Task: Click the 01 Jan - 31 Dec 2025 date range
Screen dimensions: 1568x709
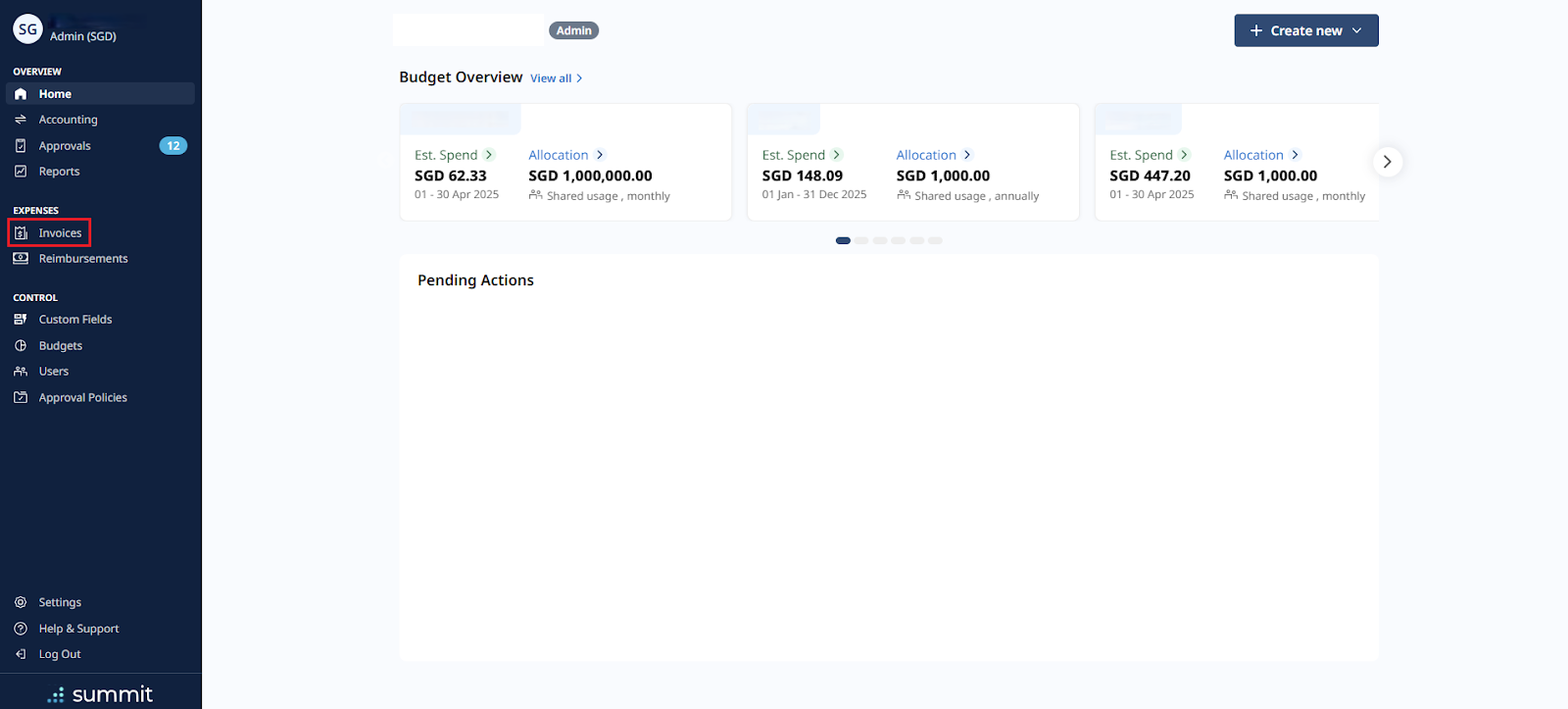Action: (814, 194)
